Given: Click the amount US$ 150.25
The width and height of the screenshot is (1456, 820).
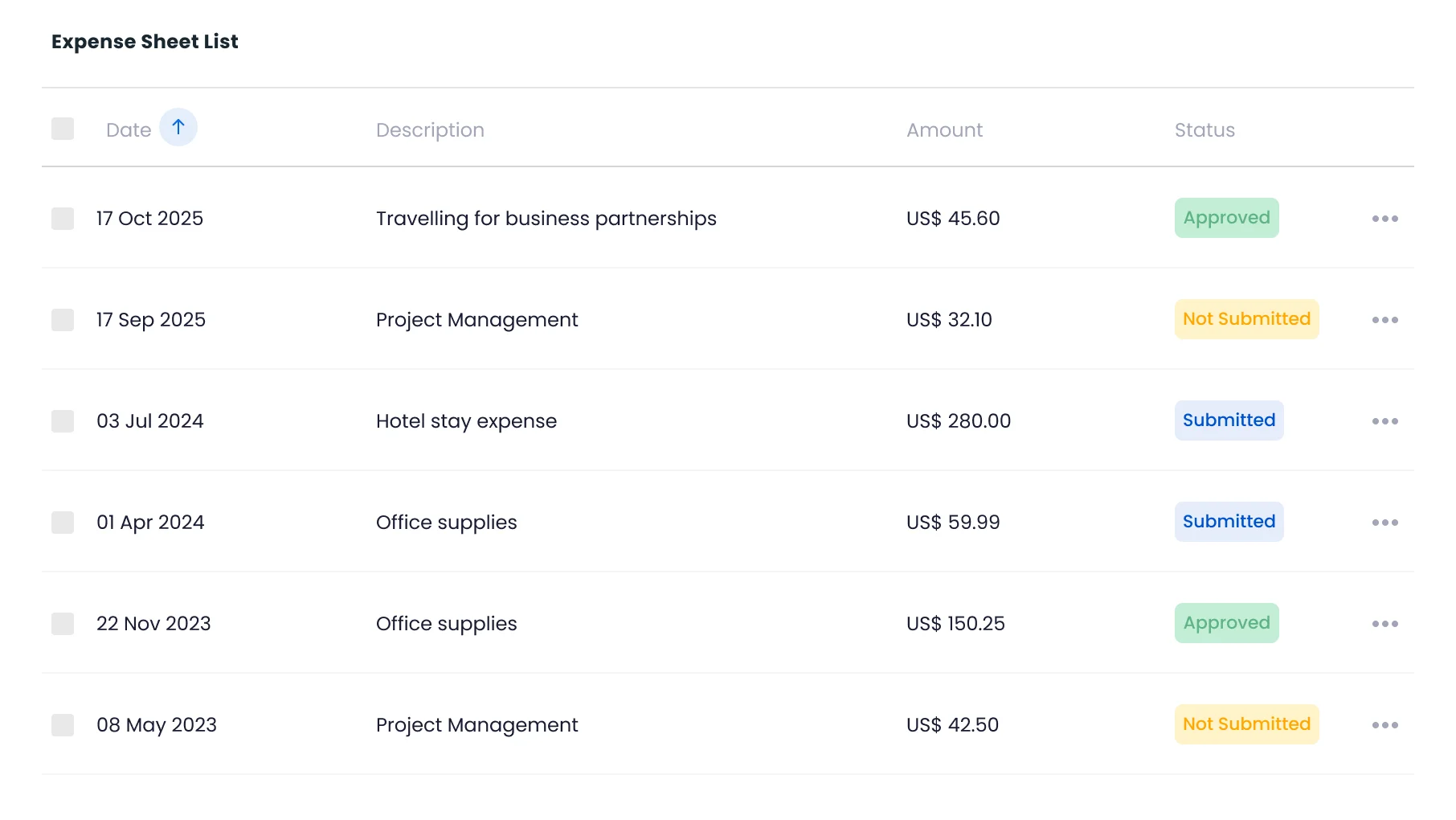Looking at the screenshot, I should 955,624.
